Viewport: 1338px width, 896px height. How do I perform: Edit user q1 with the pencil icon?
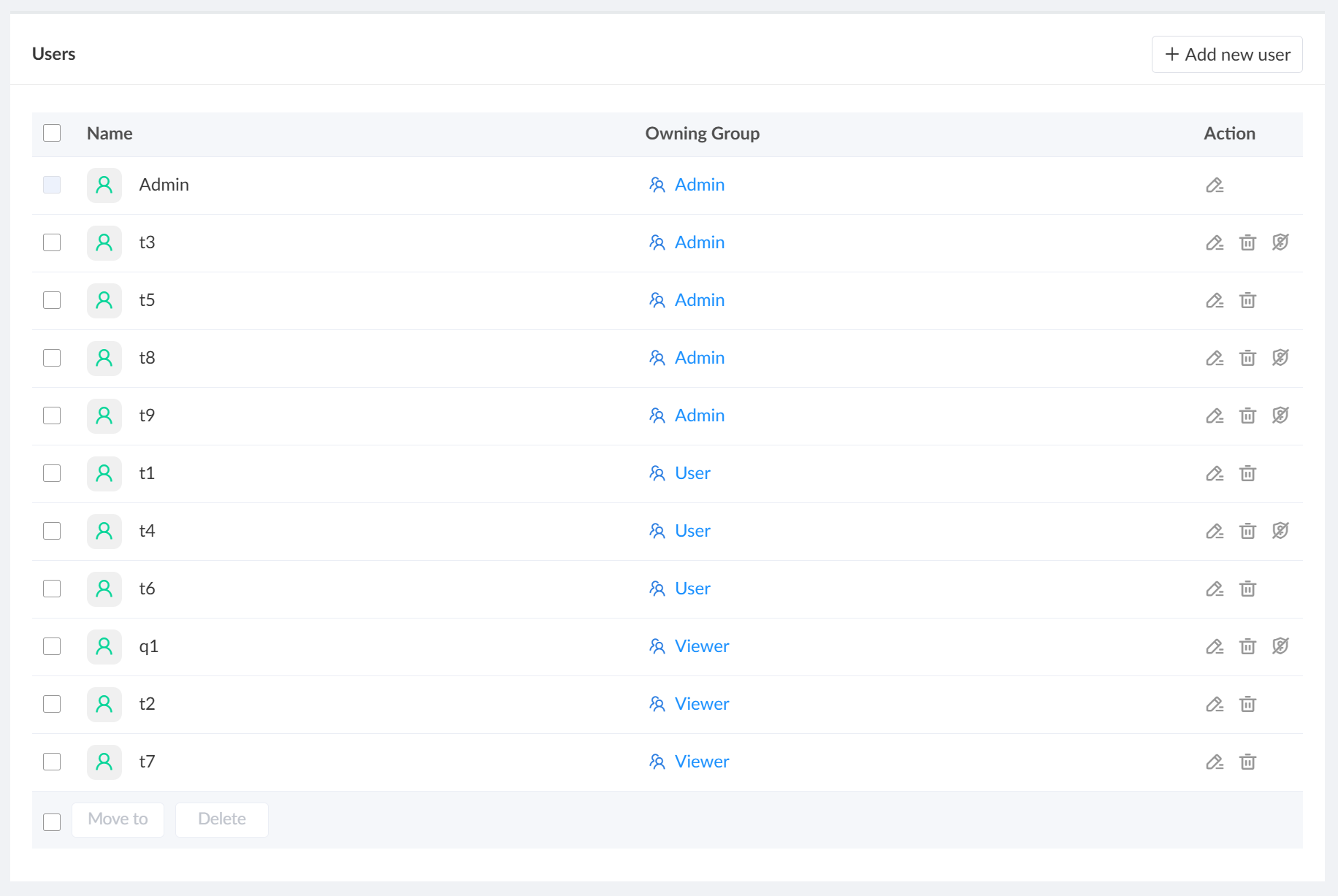click(1215, 647)
